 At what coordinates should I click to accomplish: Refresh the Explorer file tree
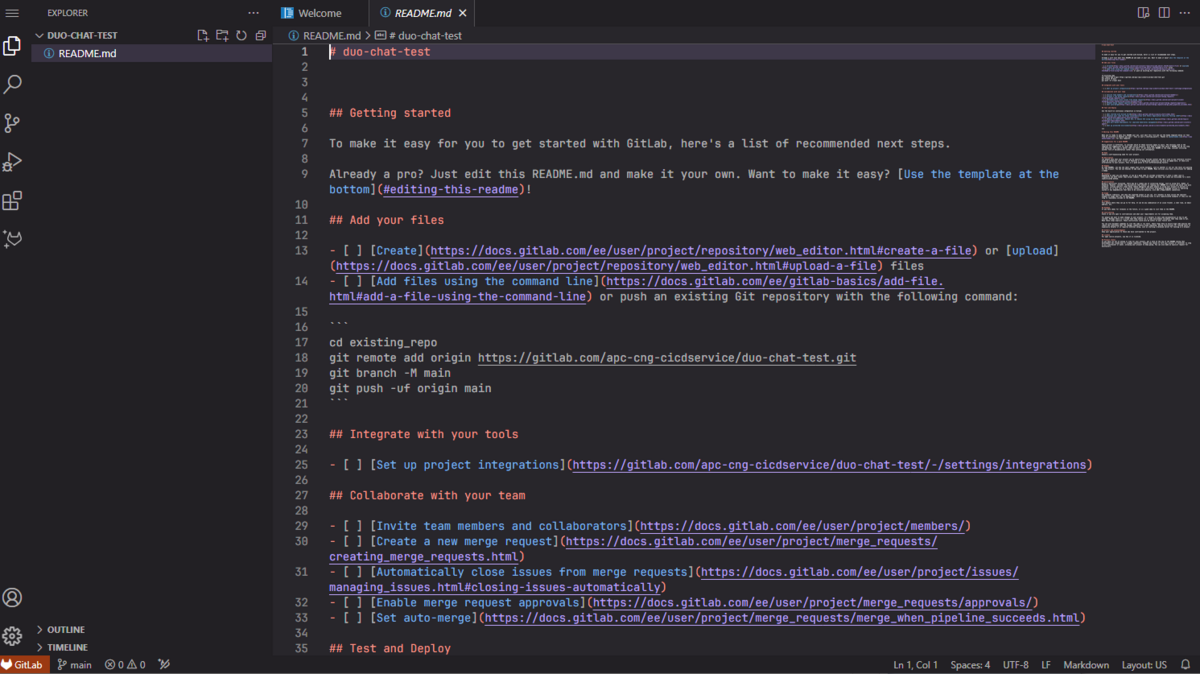click(241, 35)
